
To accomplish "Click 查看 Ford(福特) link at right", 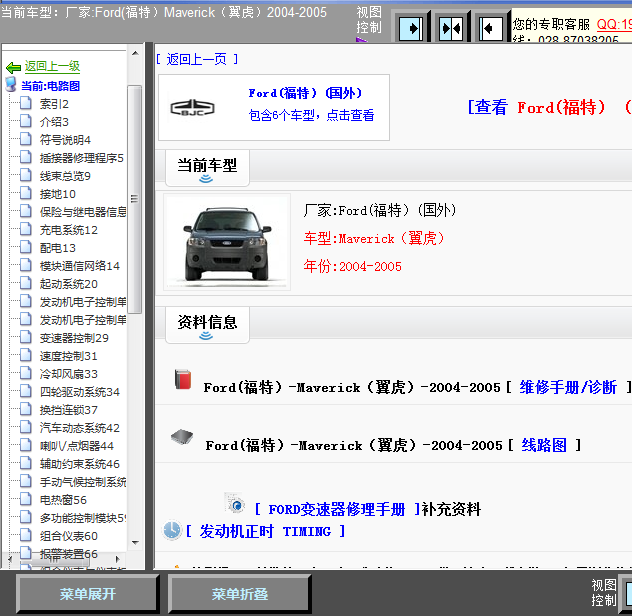I will pyautogui.click(x=549, y=108).
